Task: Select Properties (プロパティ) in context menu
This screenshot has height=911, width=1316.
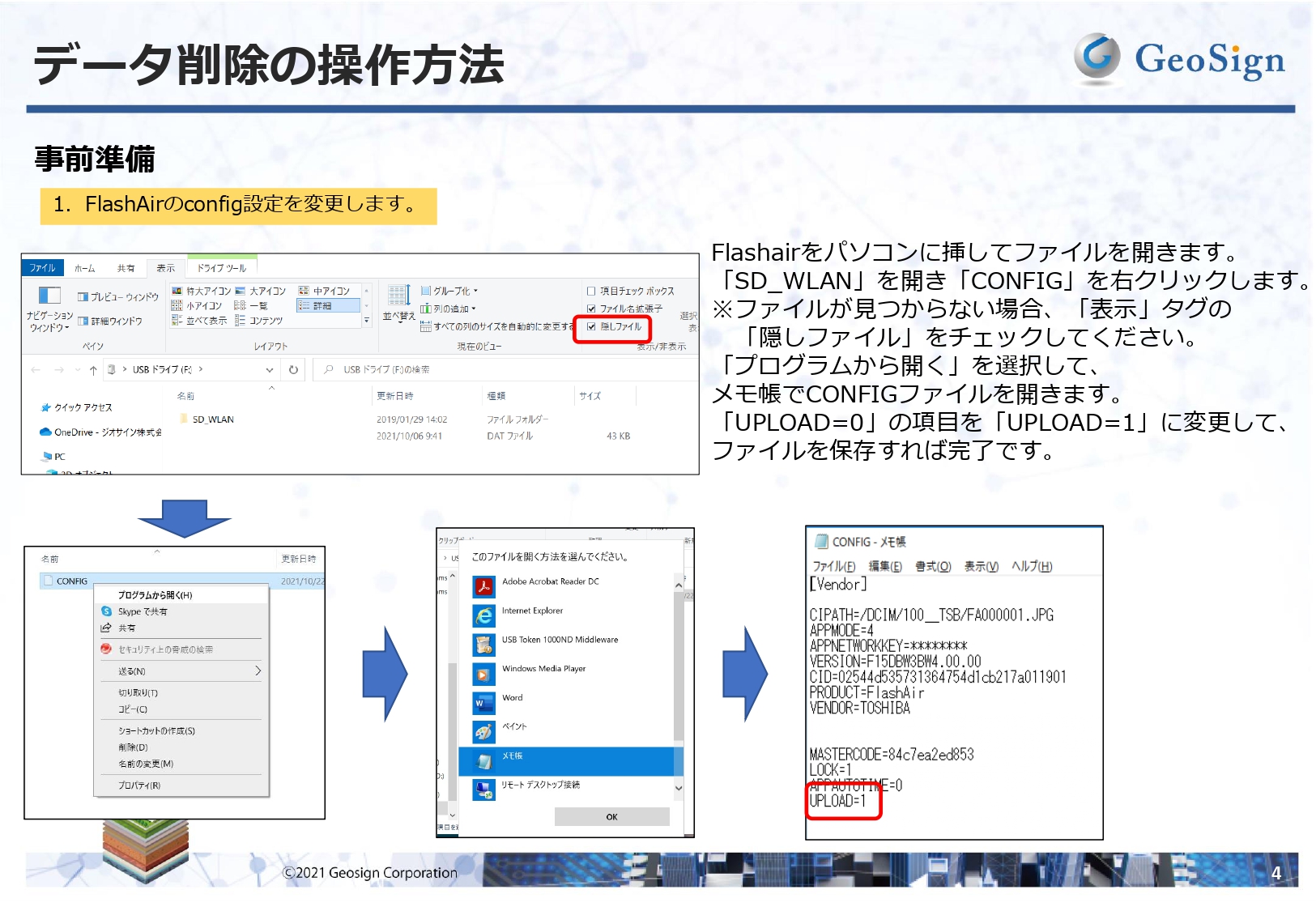Action: pos(182,785)
